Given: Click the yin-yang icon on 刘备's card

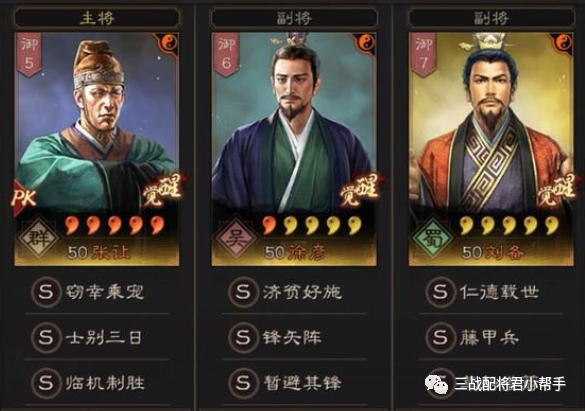Looking at the screenshot, I should pyautogui.click(x=563, y=42).
